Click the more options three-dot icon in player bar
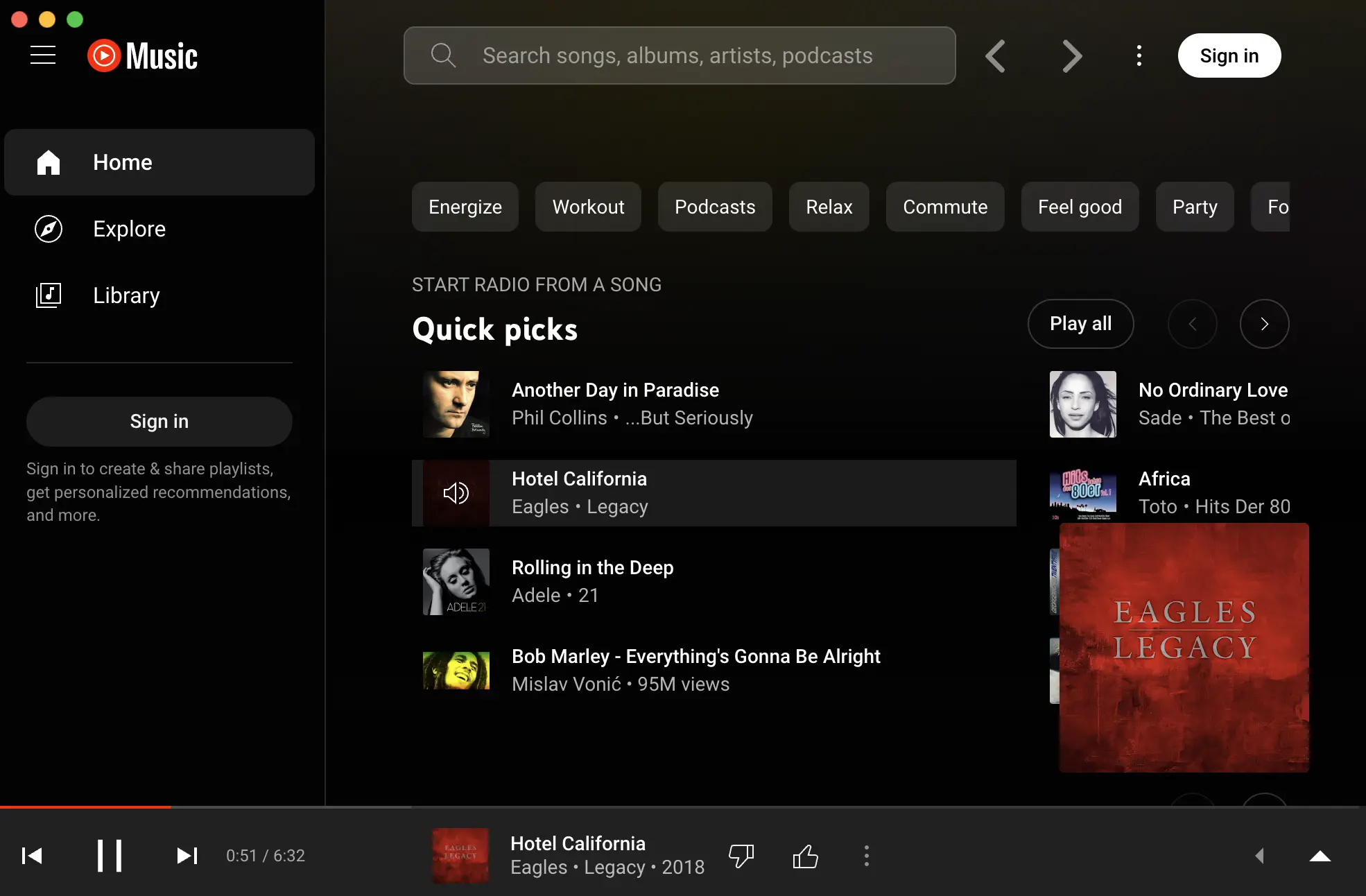 tap(867, 855)
